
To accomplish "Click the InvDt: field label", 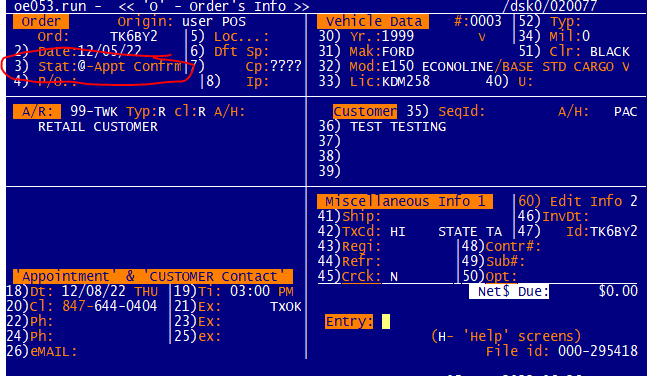I will tap(566, 217).
